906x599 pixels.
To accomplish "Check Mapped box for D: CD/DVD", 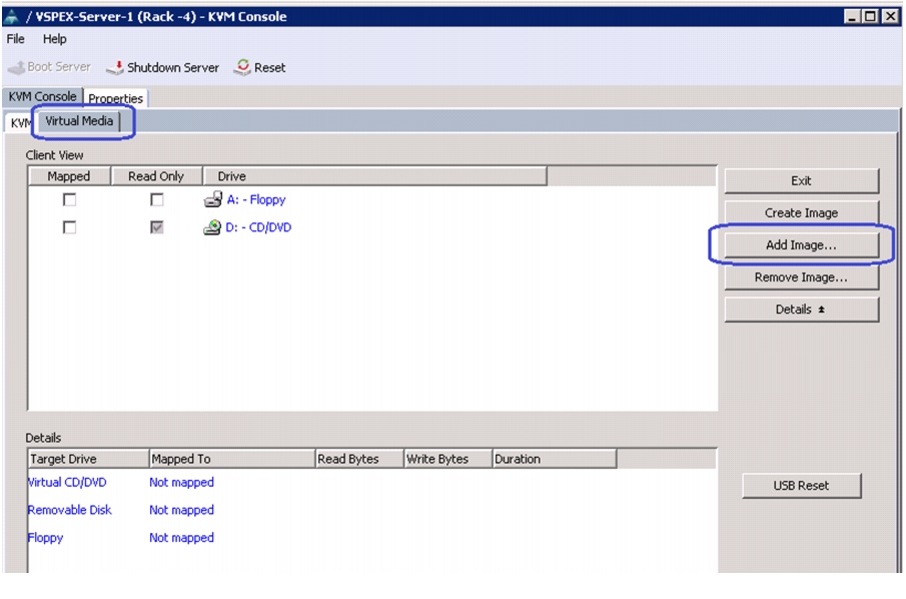I will click(x=69, y=228).
